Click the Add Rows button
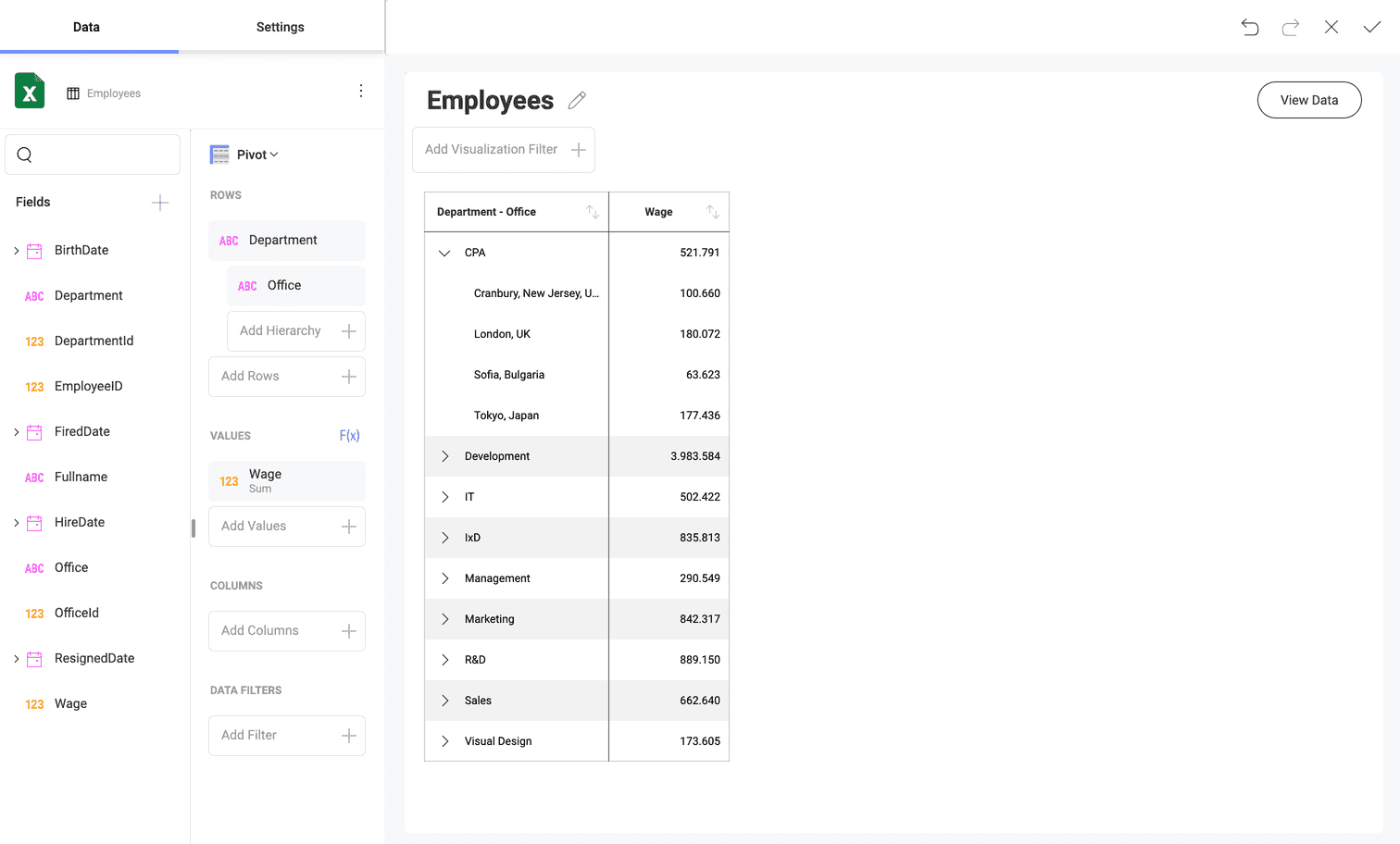 (287, 377)
